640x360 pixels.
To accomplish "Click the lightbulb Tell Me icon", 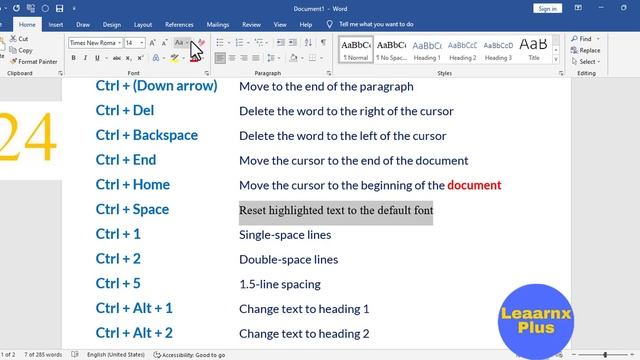I will (329, 24).
